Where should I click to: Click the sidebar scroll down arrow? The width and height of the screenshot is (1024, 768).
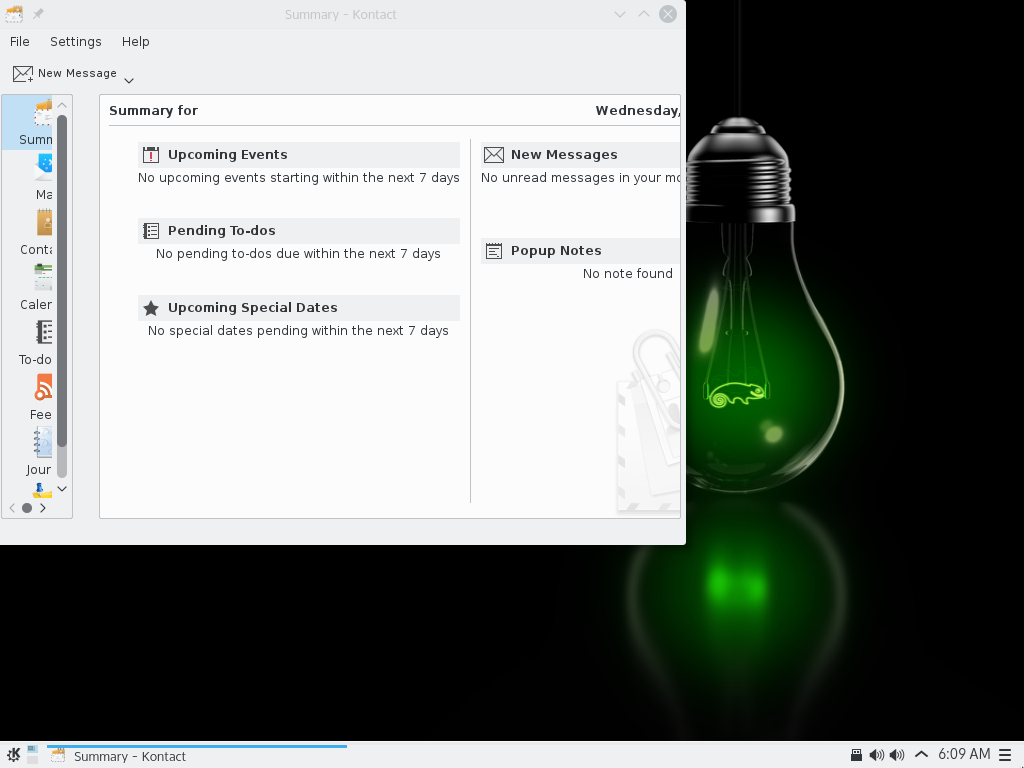(62, 488)
